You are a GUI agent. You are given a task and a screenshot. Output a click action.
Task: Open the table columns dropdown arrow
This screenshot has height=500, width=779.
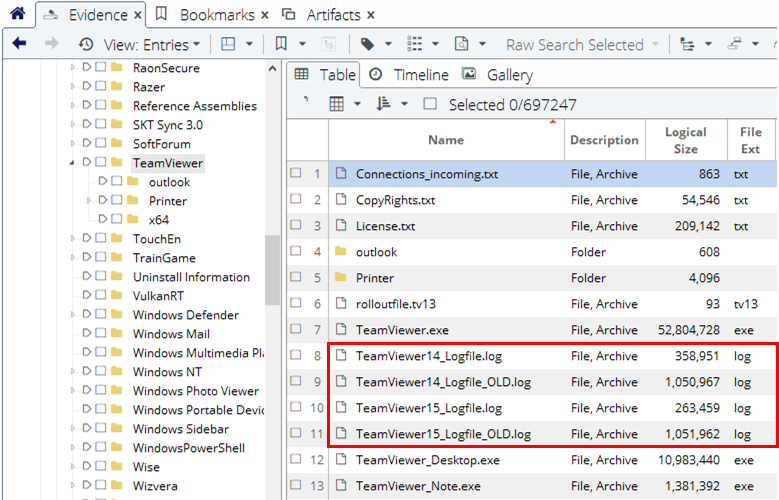357,104
